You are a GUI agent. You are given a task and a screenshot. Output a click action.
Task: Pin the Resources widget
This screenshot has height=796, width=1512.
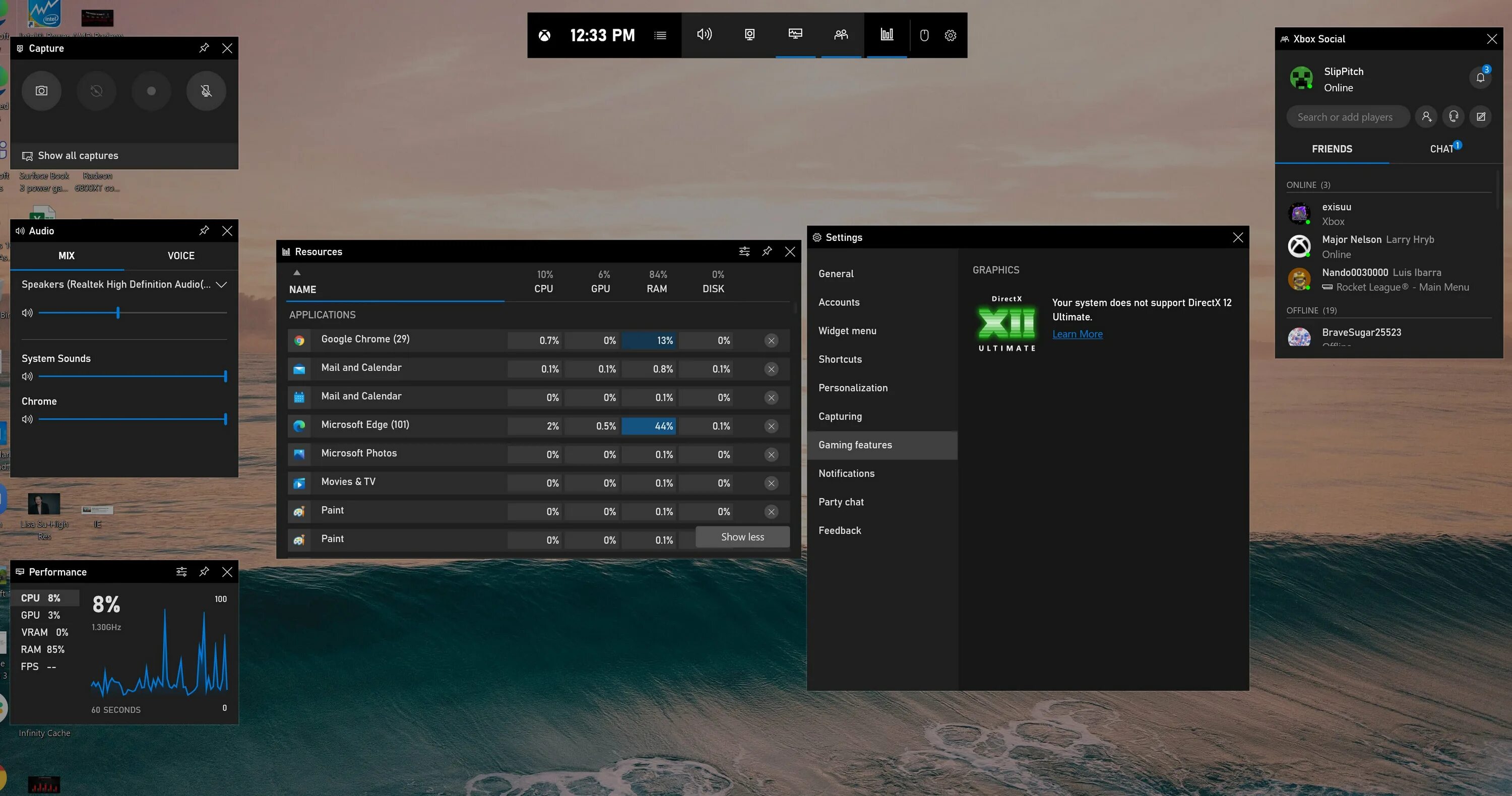coord(767,251)
